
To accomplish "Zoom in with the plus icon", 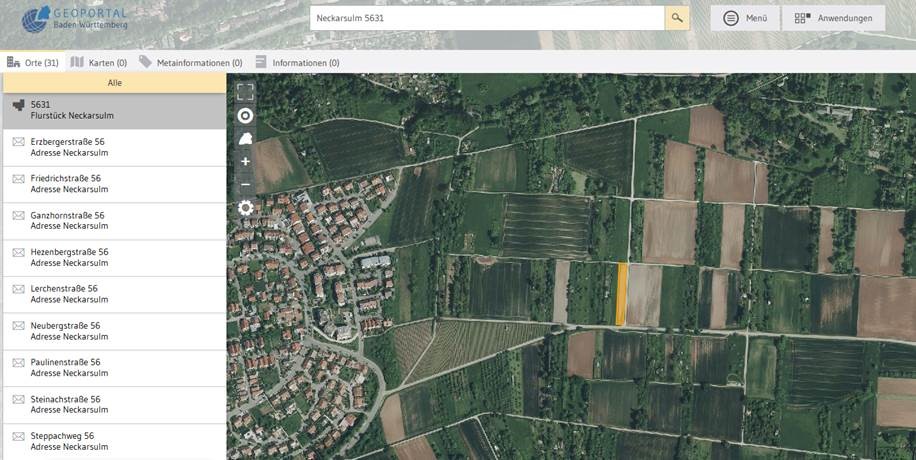I will pos(245,162).
